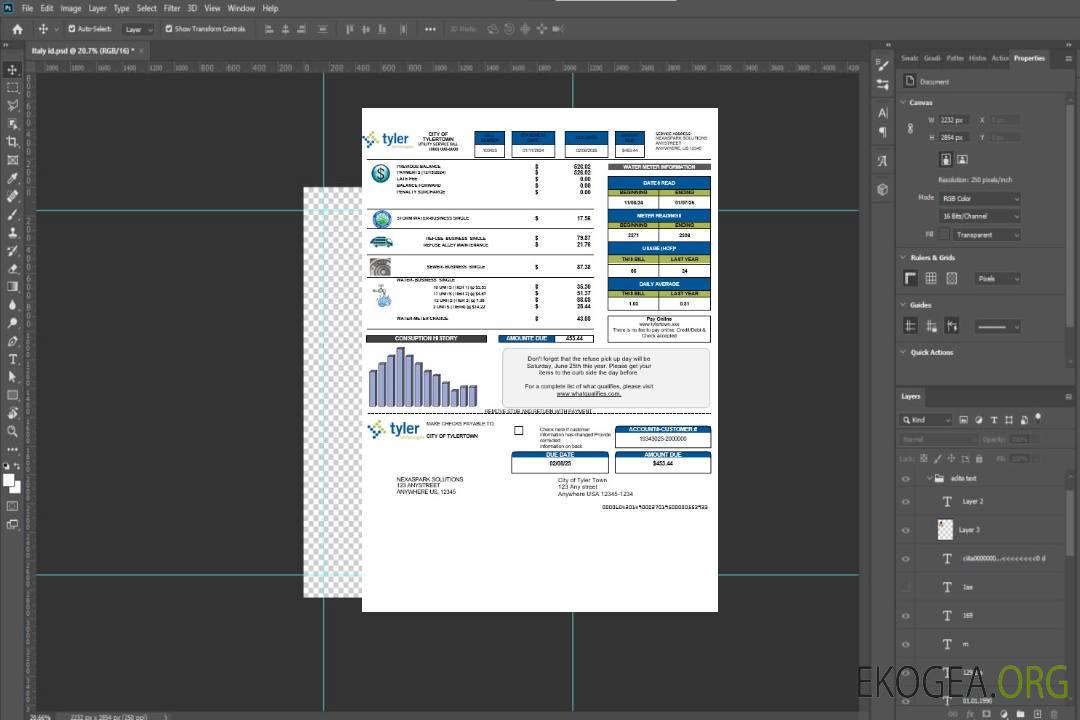The image size is (1080, 720).
Task: Open the Pixels ruler units dropdown
Action: (998, 278)
